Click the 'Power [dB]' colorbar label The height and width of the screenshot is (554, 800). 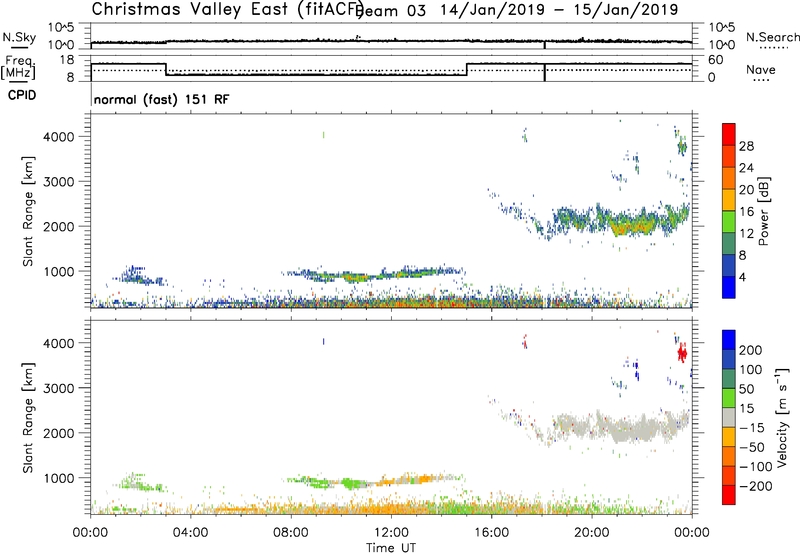click(x=764, y=211)
